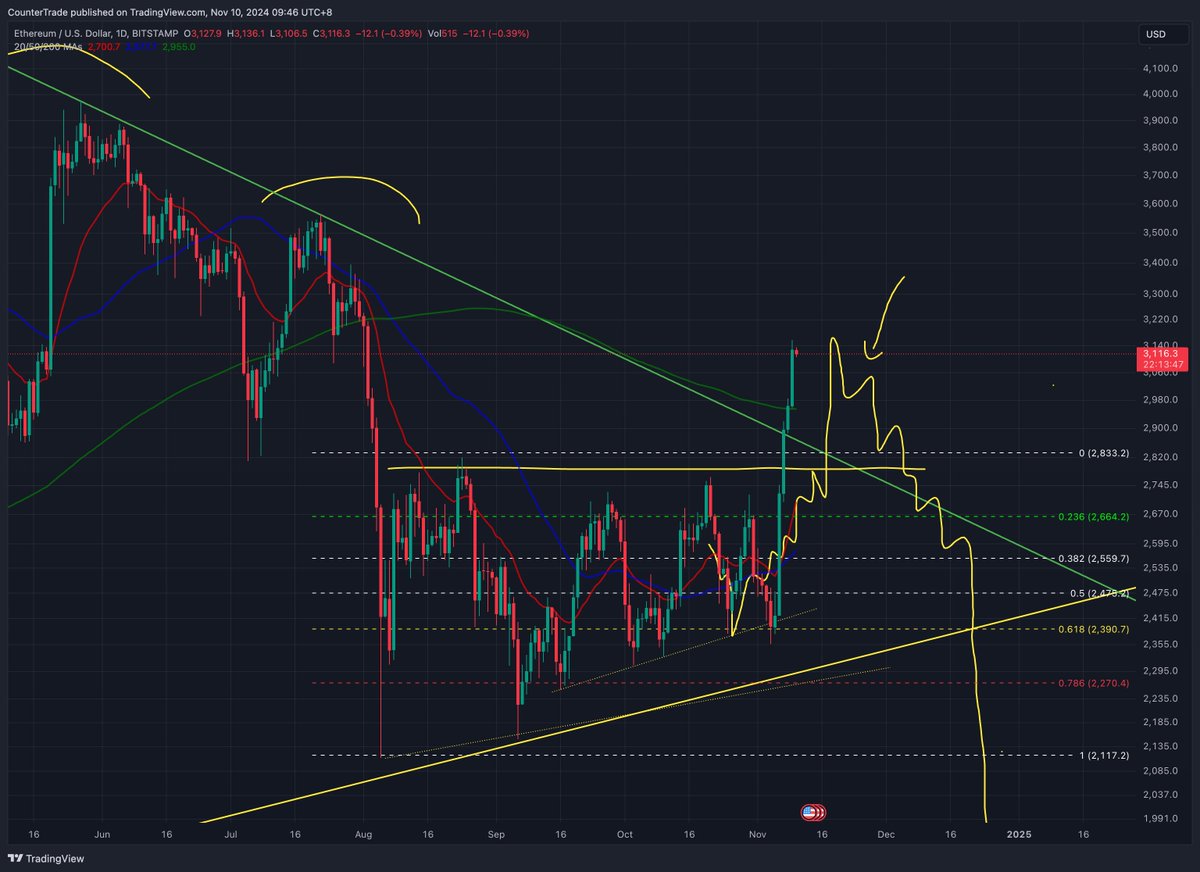Click the Oct date on the time axis
Screen dimensions: 1200x872
[625, 833]
